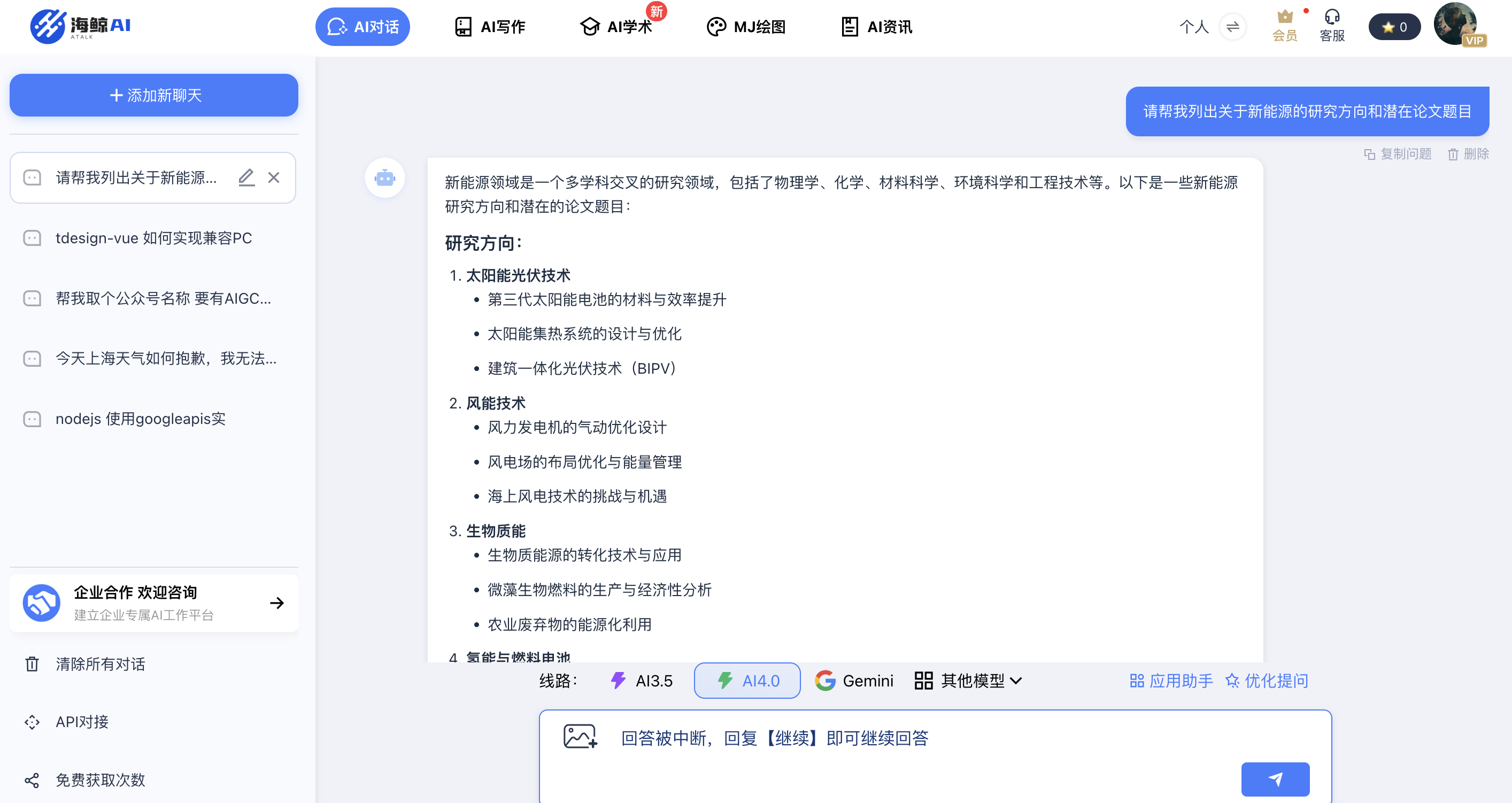Click the chat icon beside 帮我取个公众号名称
The image size is (1512, 803).
pos(32,298)
